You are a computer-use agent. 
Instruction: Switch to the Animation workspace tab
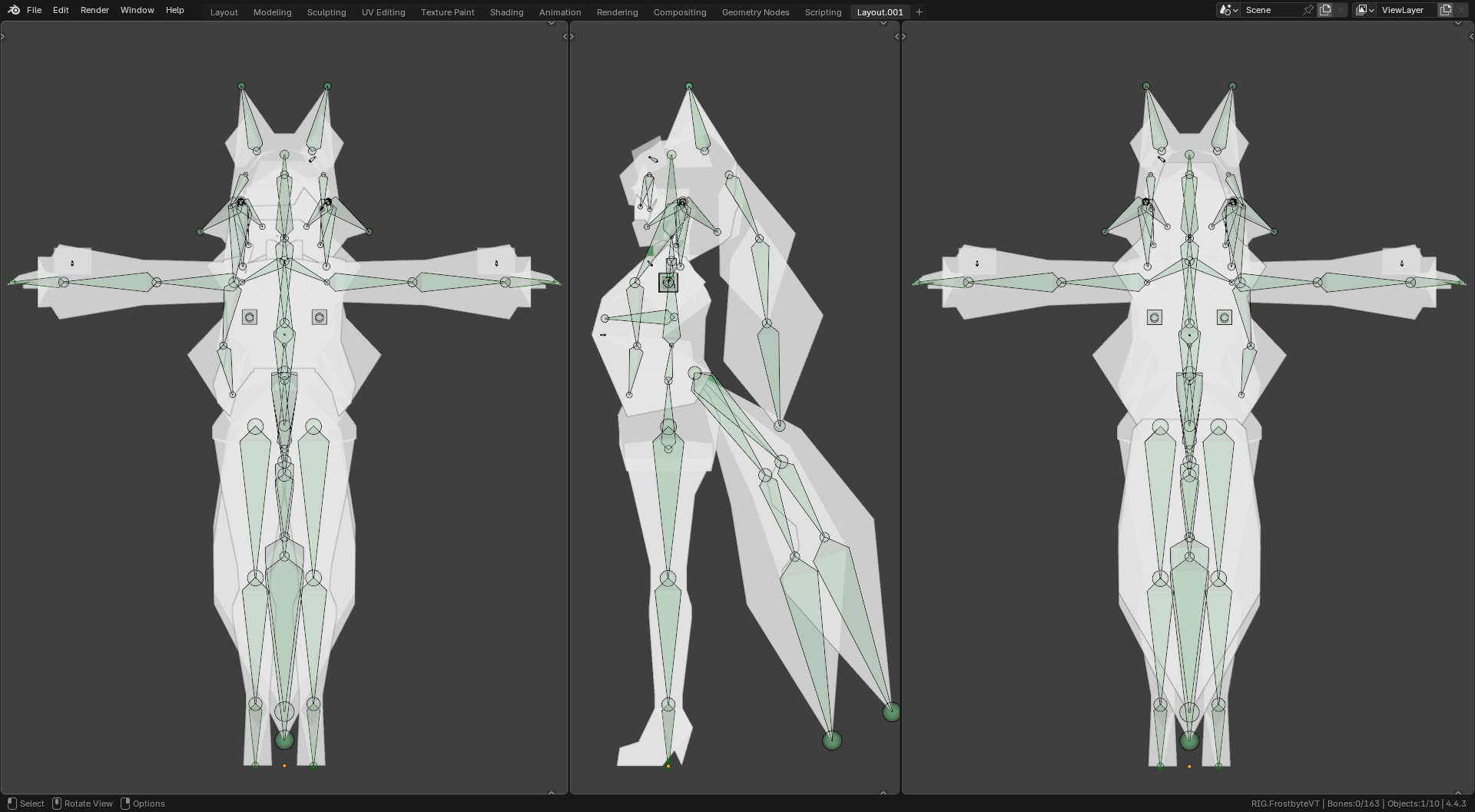(559, 12)
